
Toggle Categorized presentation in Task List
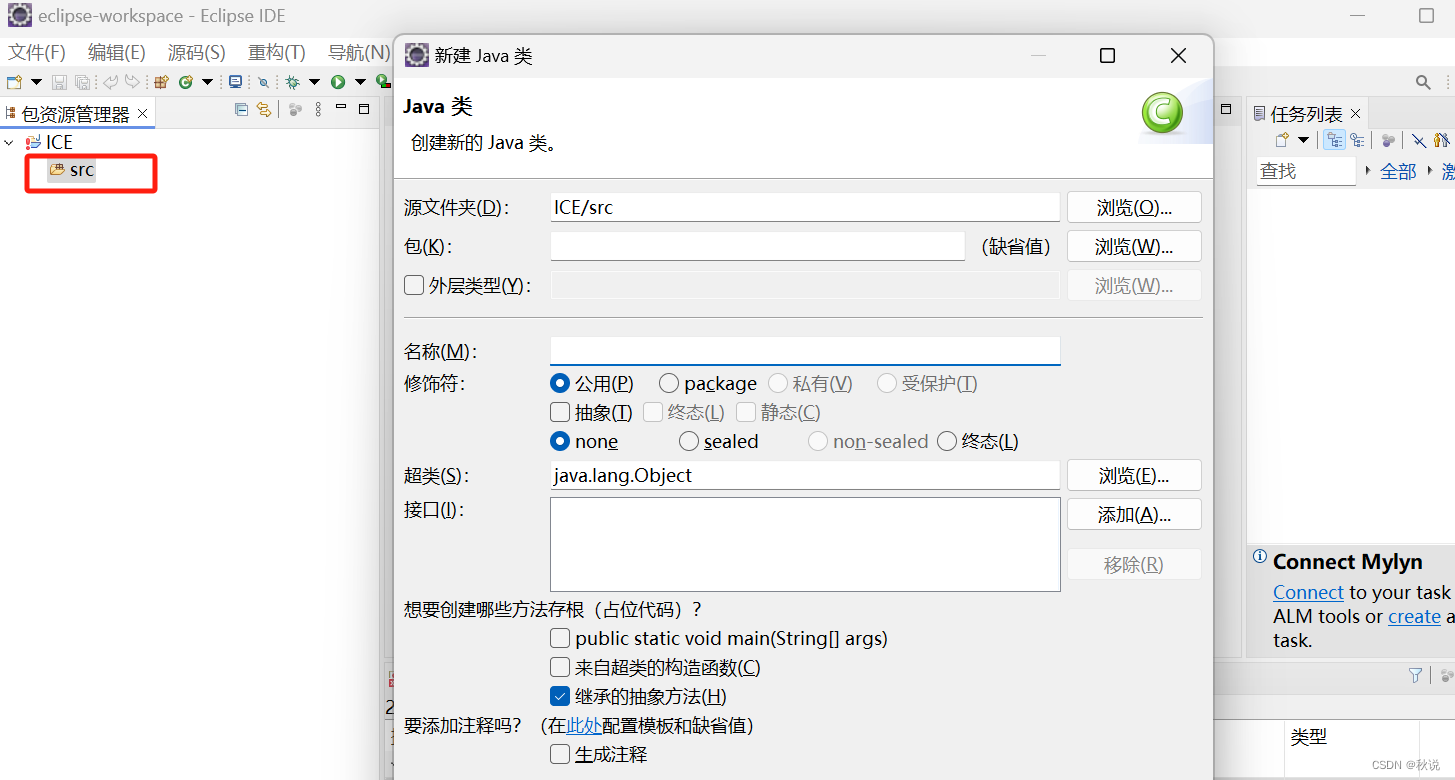1334,140
